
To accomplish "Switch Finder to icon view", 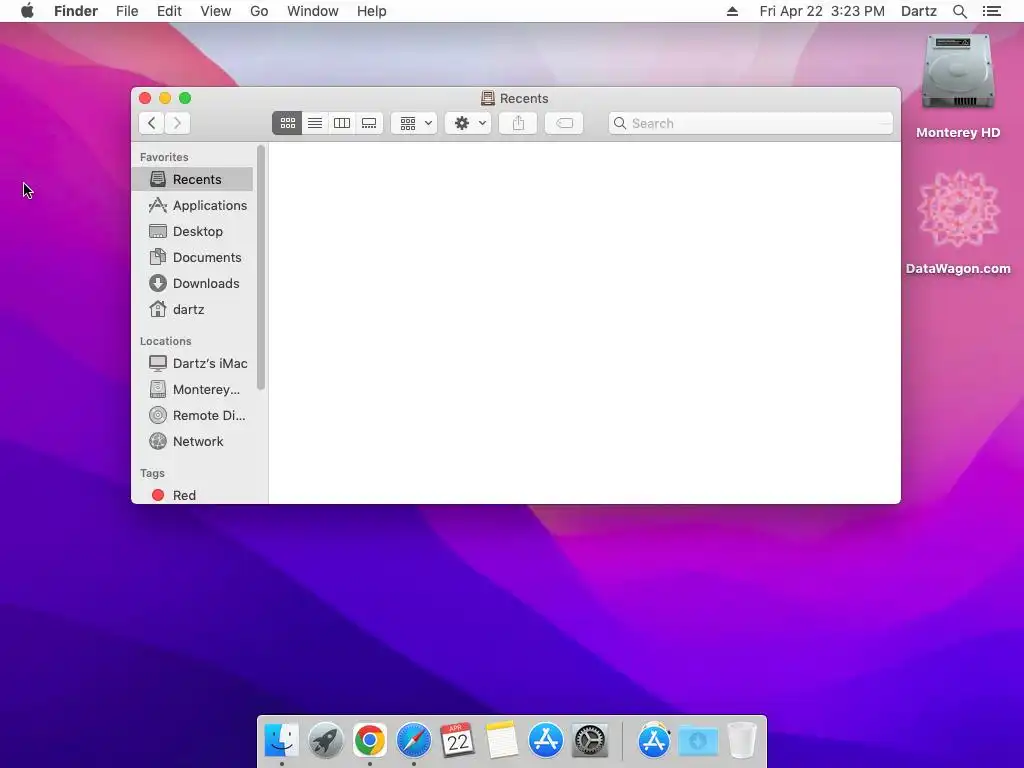I will [x=287, y=123].
